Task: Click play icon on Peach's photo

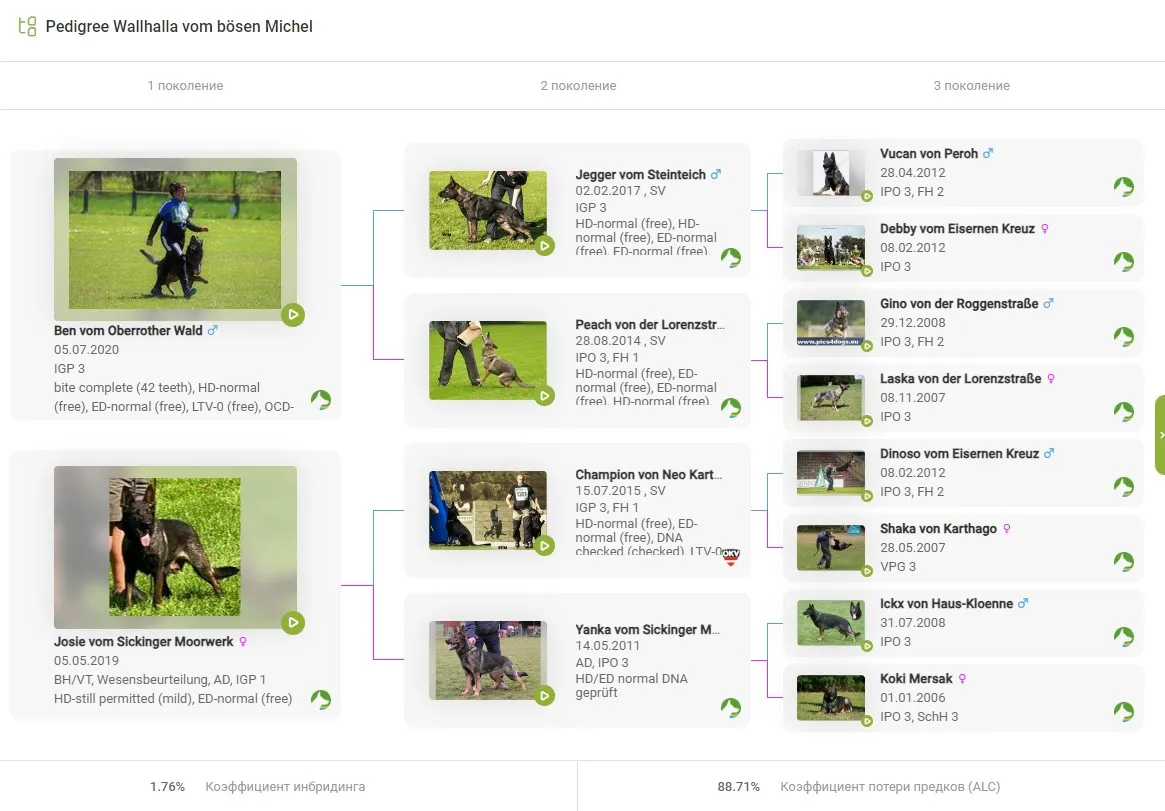Action: [x=544, y=396]
